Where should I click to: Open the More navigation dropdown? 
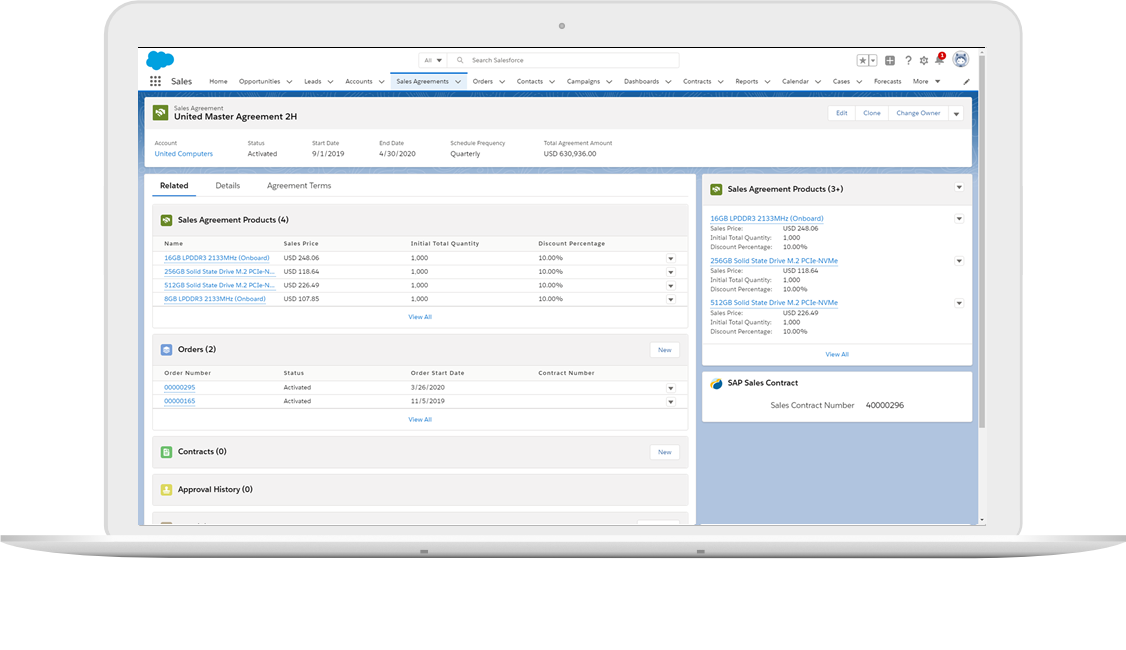pos(926,81)
